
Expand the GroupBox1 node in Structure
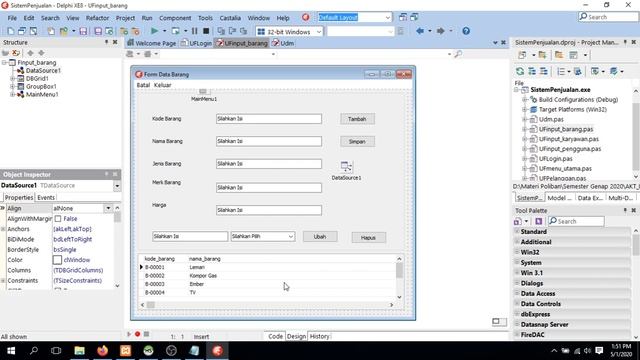click(x=12, y=86)
